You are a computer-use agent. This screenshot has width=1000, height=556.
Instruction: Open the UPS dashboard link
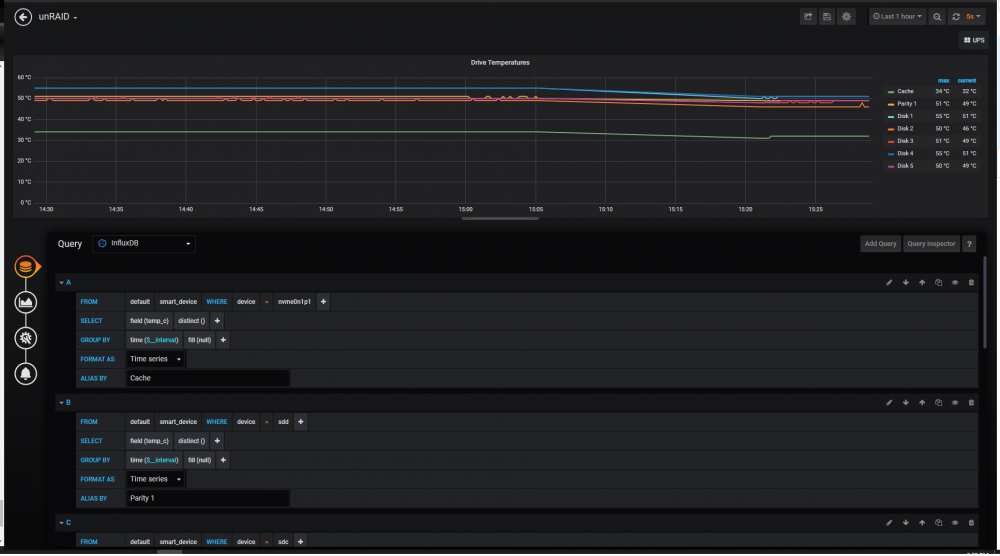coord(974,40)
